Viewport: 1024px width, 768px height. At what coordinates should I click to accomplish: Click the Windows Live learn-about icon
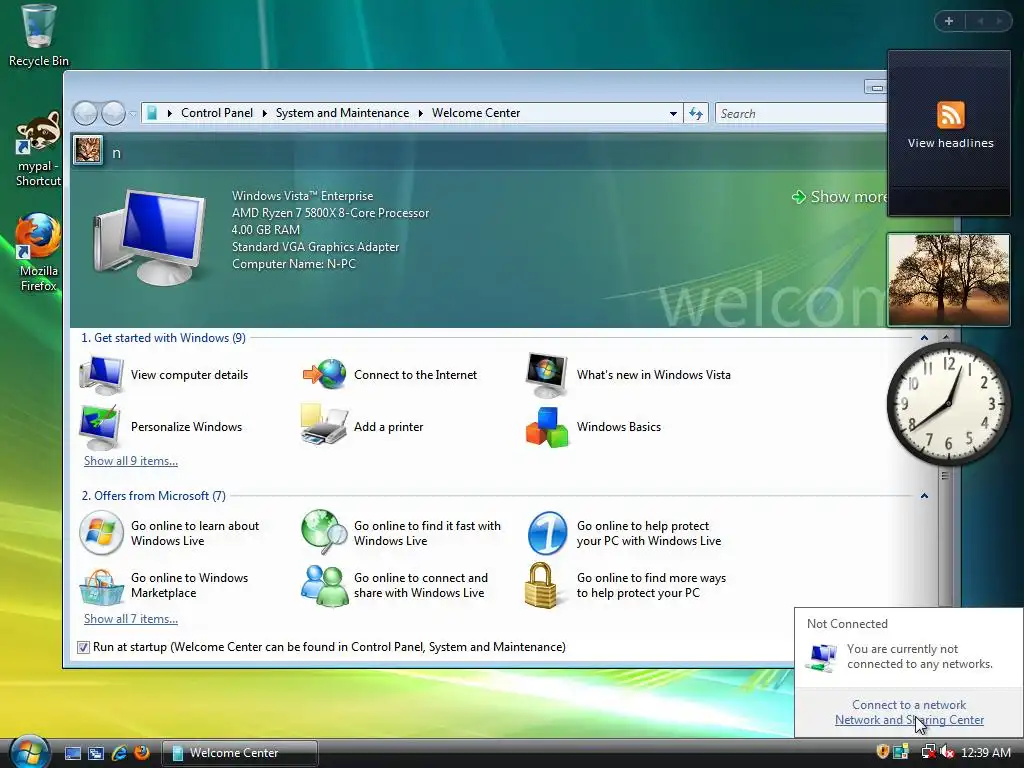click(x=101, y=533)
